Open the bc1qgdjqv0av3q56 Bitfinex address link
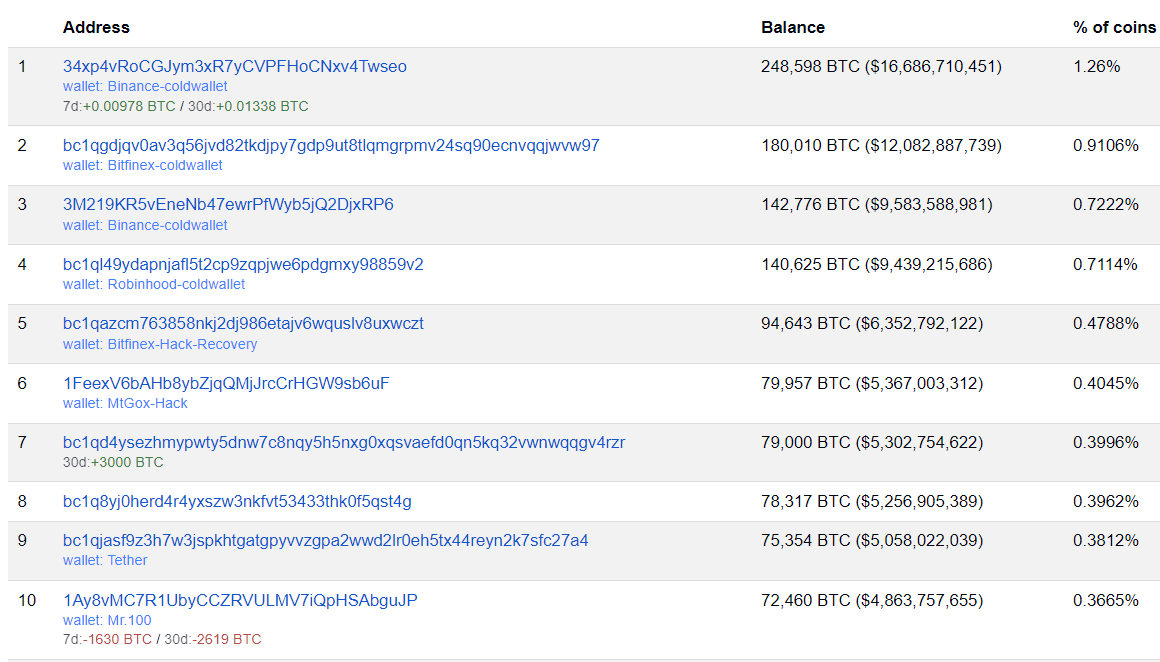The width and height of the screenshot is (1160, 662). coord(331,146)
